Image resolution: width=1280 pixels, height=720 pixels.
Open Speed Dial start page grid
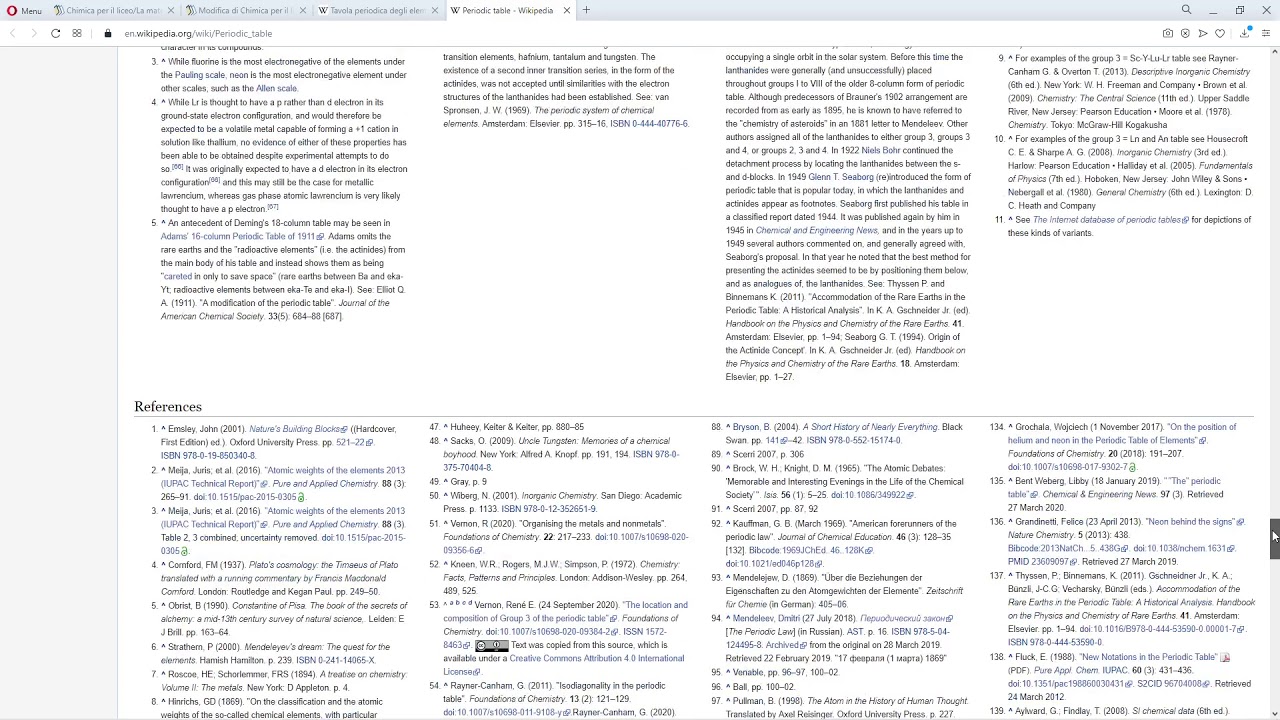[x=77, y=33]
